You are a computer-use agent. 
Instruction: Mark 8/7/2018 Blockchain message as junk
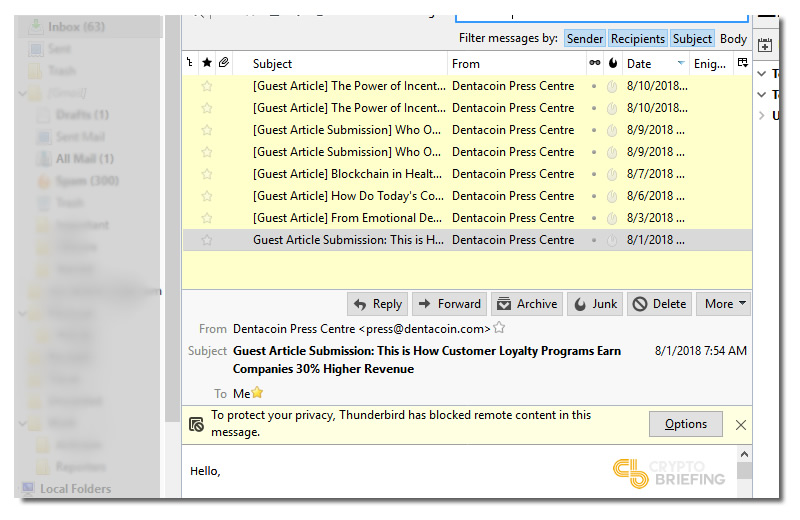tap(612, 175)
